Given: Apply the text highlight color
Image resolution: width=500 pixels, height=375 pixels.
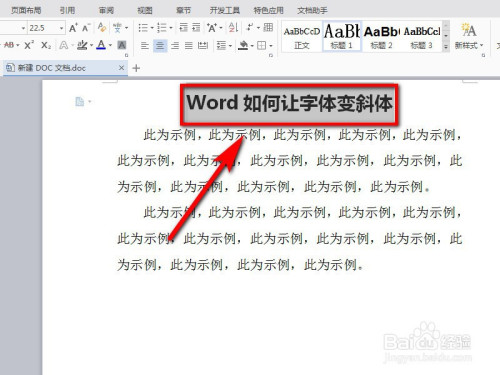Looking at the screenshot, I should tap(82, 45).
